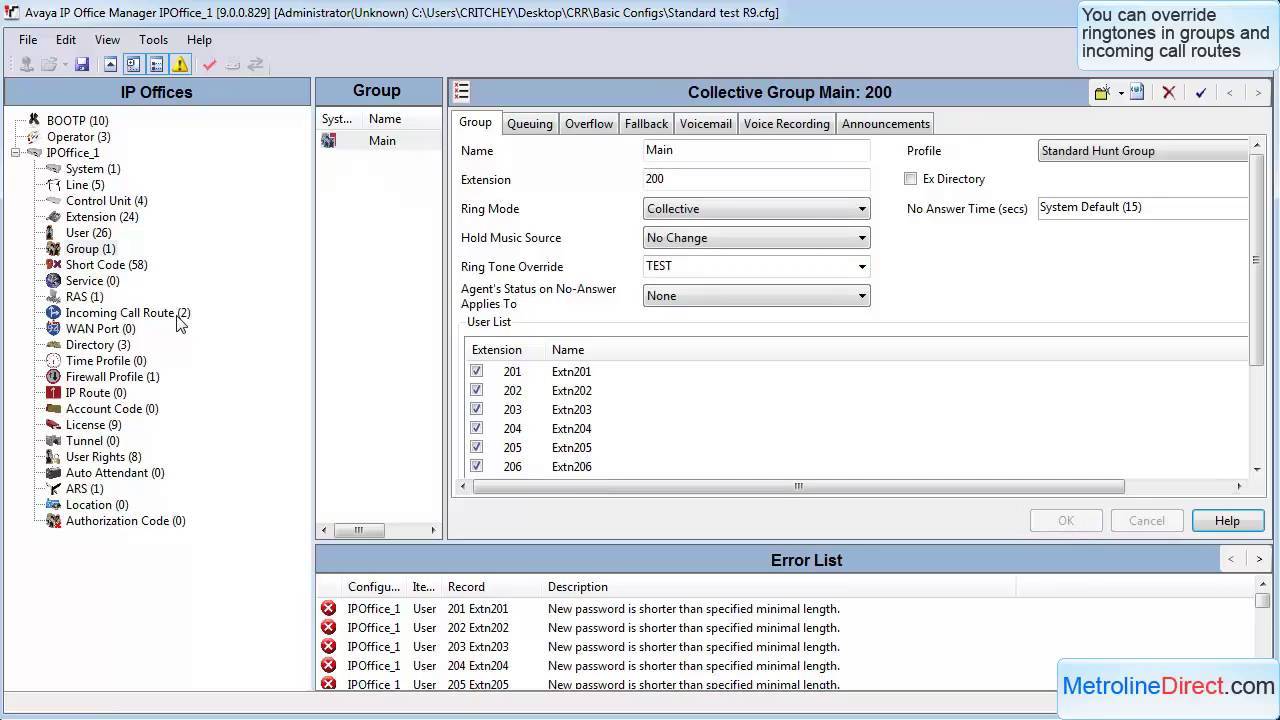This screenshot has height=720, width=1280.
Task: Click the error icon for 203 Extn203
Action: [328, 646]
